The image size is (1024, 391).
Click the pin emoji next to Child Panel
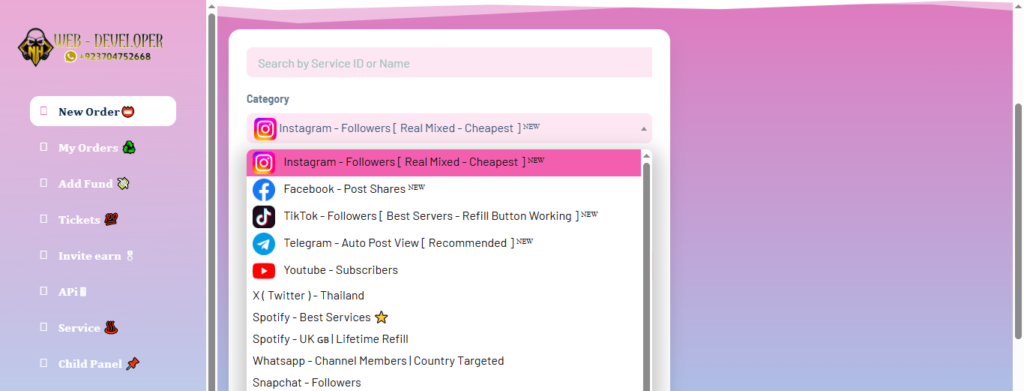point(133,364)
